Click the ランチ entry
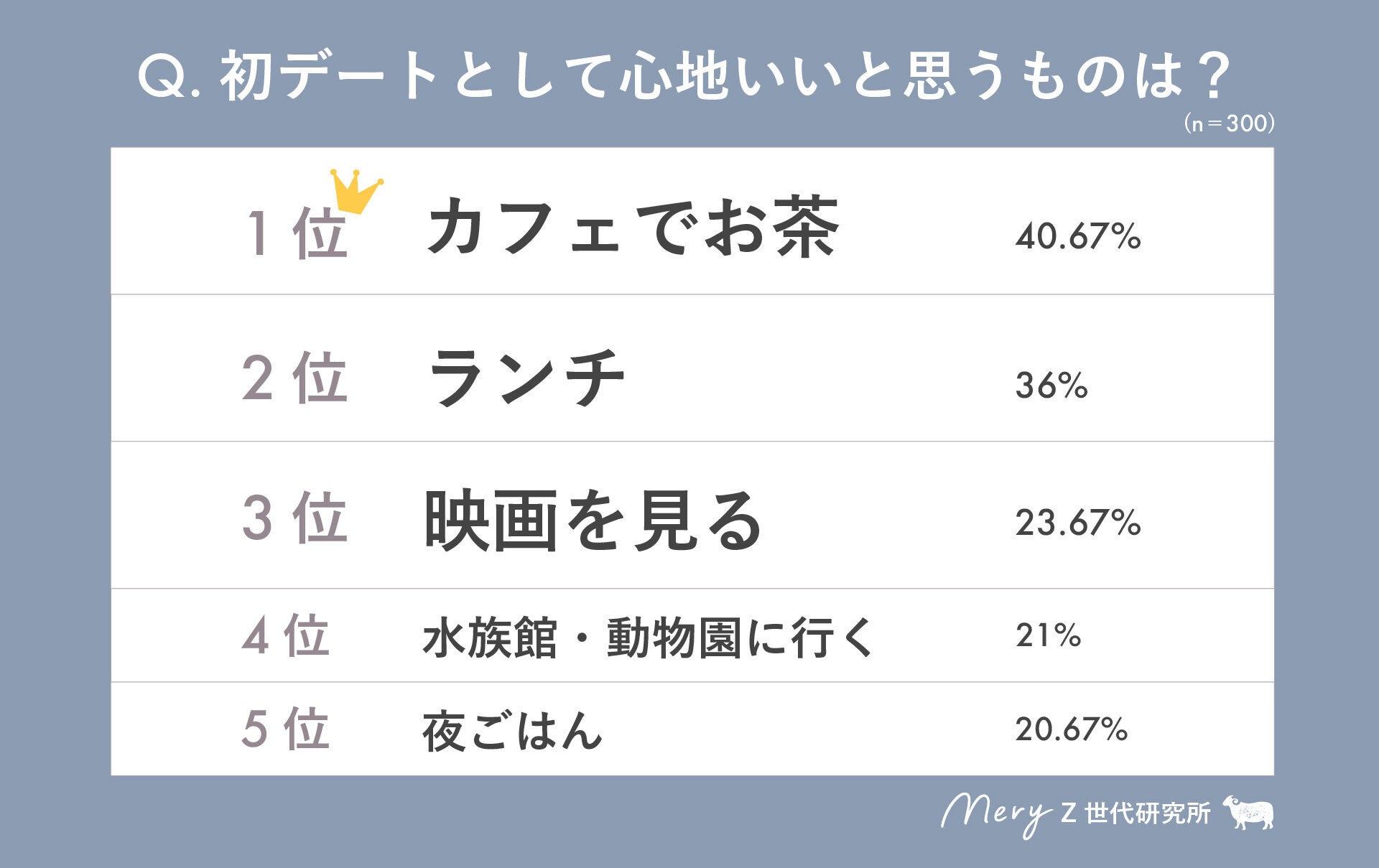The image size is (1379, 868). [525, 378]
